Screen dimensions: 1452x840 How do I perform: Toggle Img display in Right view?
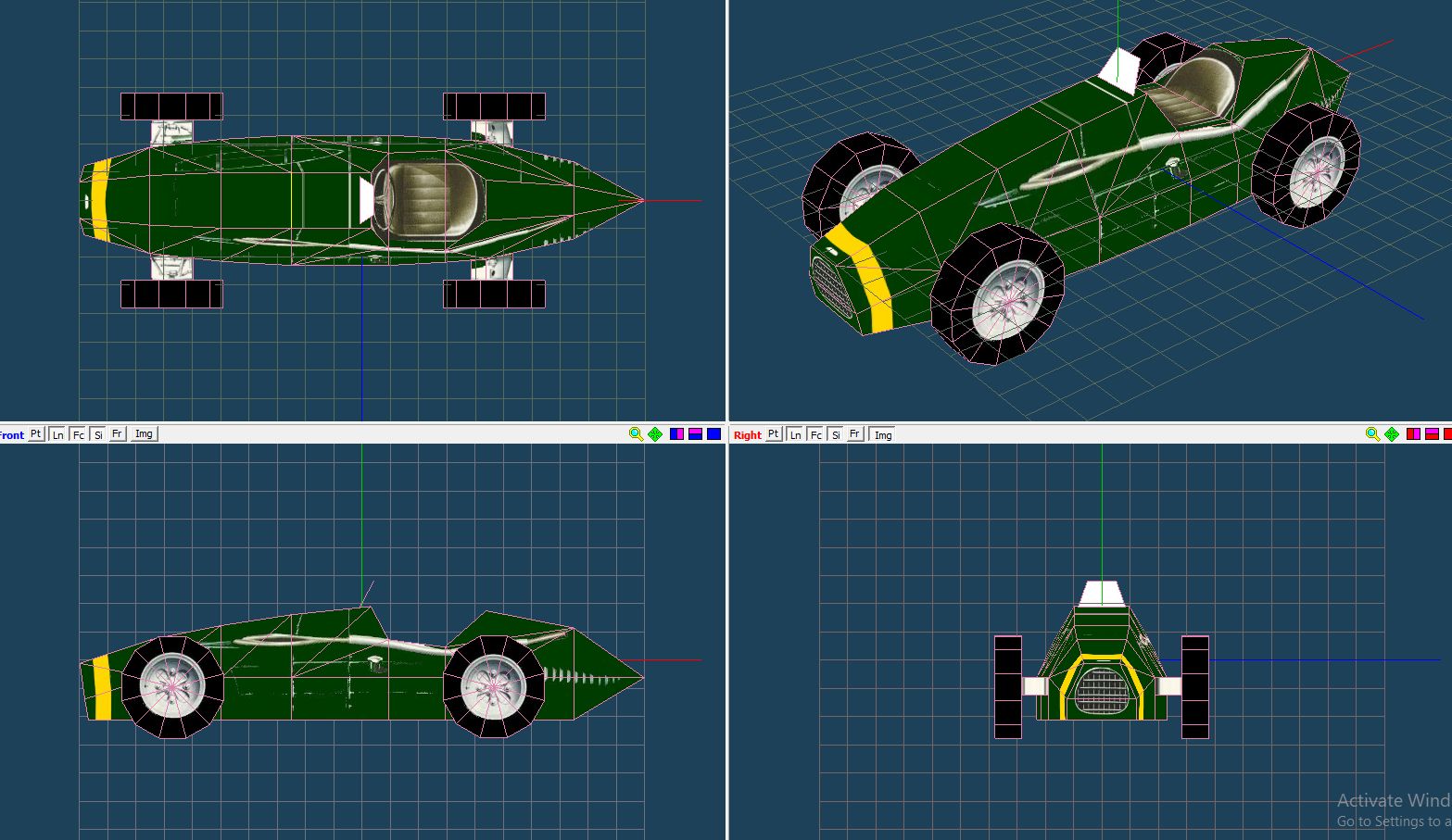point(883,434)
